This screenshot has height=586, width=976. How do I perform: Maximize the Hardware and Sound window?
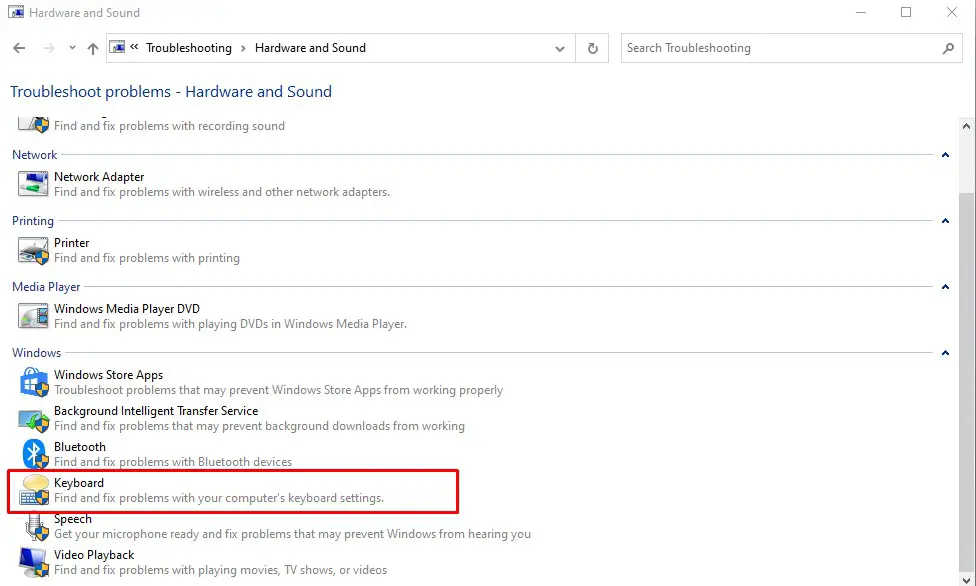pos(906,12)
